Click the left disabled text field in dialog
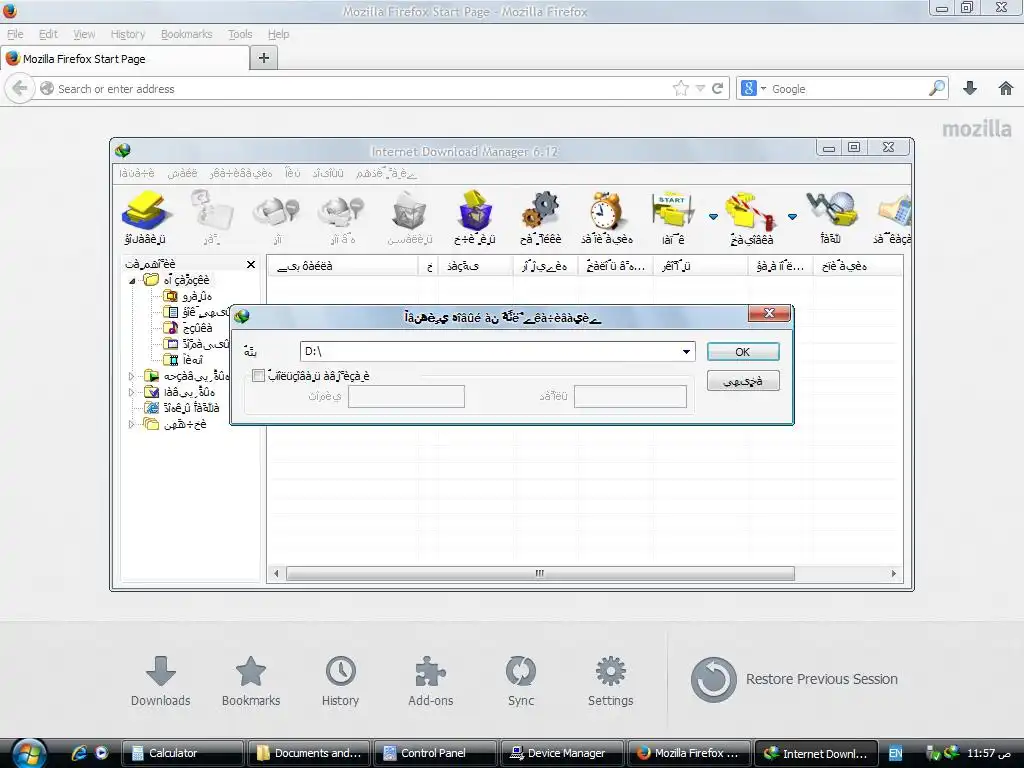This screenshot has width=1024, height=768. pos(406,396)
